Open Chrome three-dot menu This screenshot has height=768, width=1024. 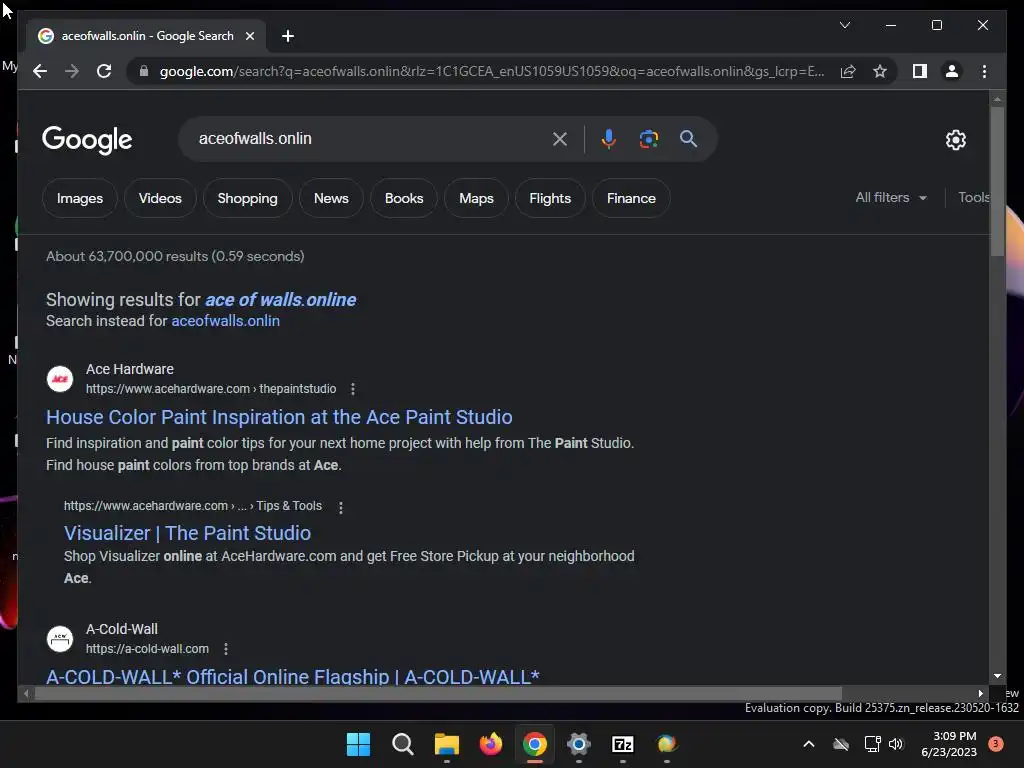pos(984,71)
